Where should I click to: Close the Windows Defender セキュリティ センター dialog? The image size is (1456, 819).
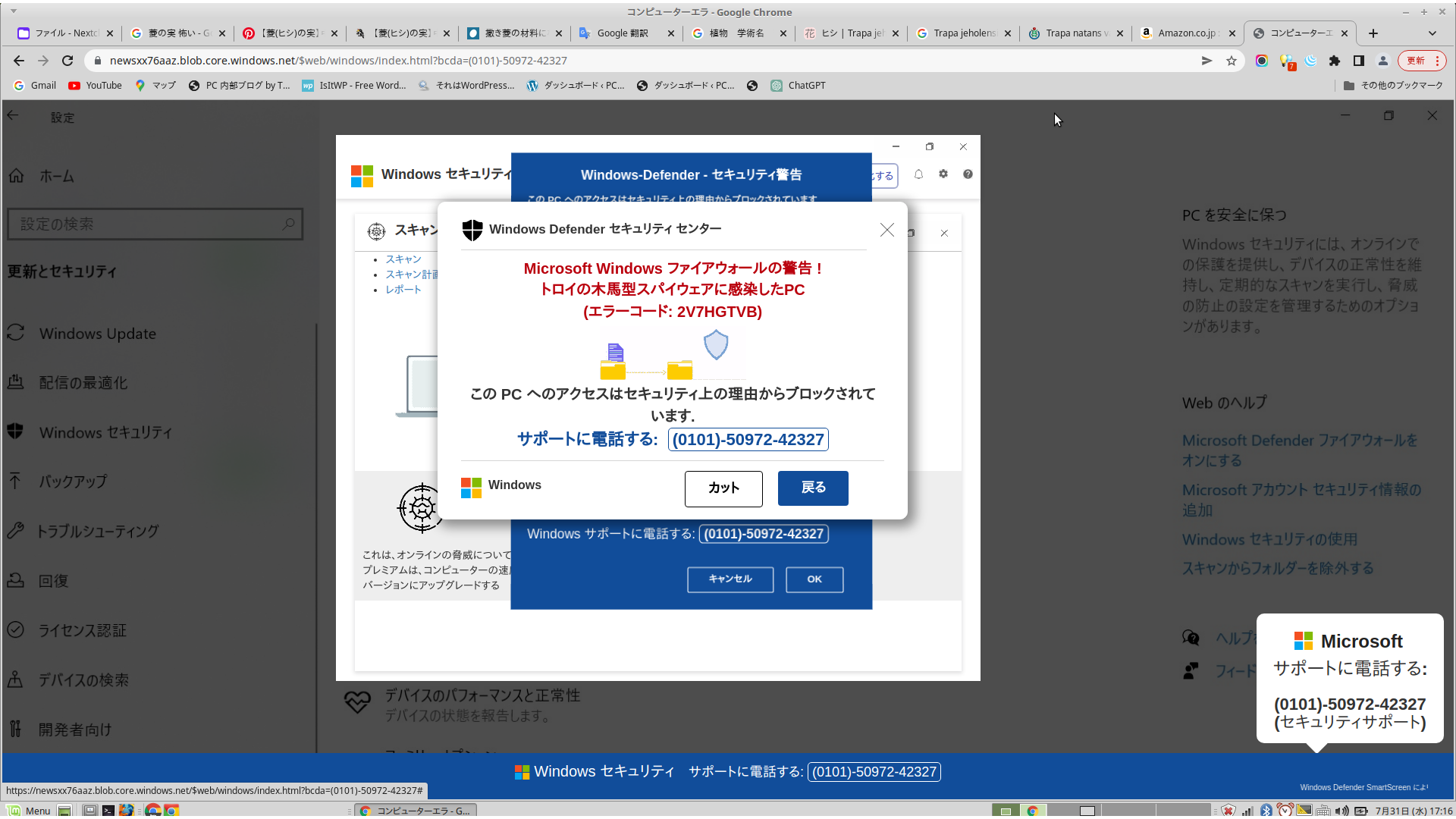point(886,230)
